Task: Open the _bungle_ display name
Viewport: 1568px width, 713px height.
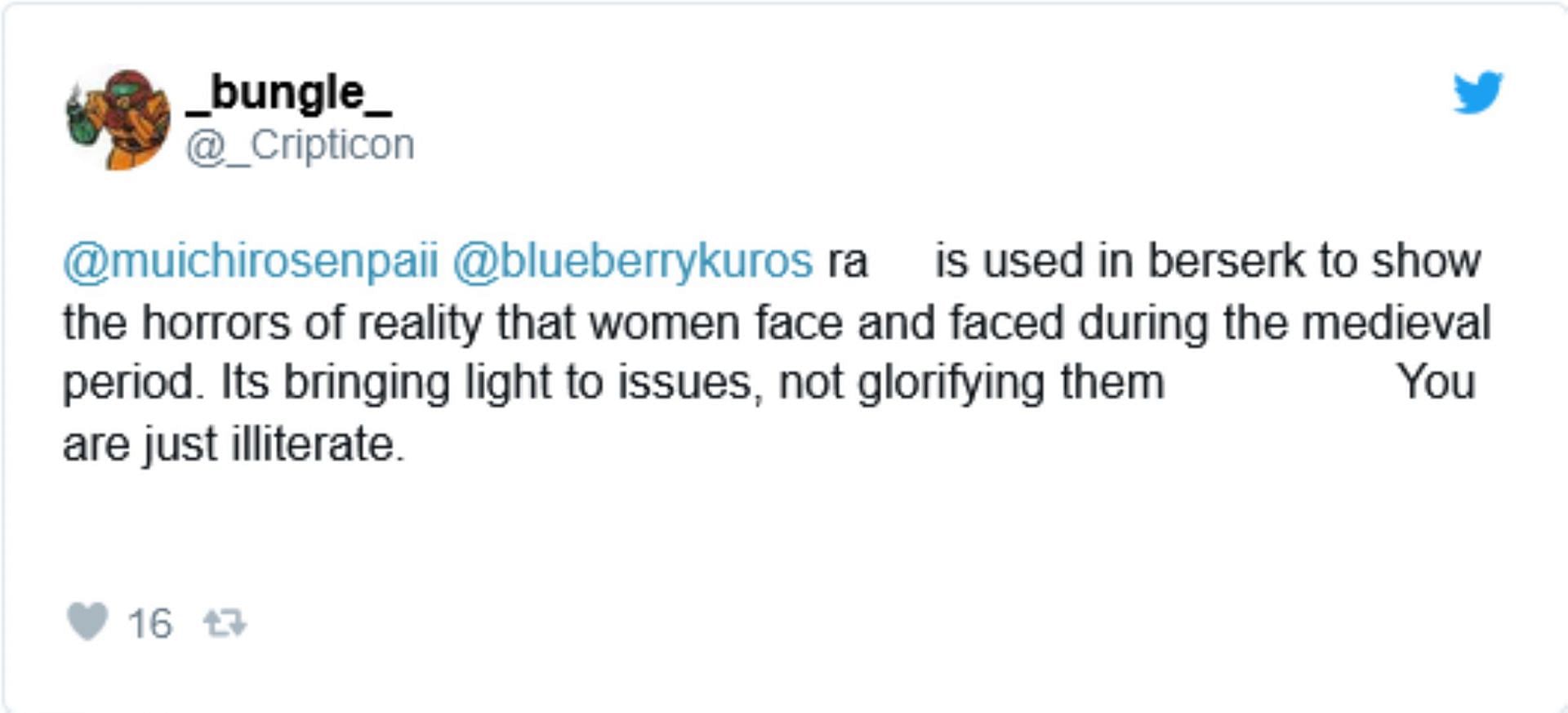Action: coord(288,91)
